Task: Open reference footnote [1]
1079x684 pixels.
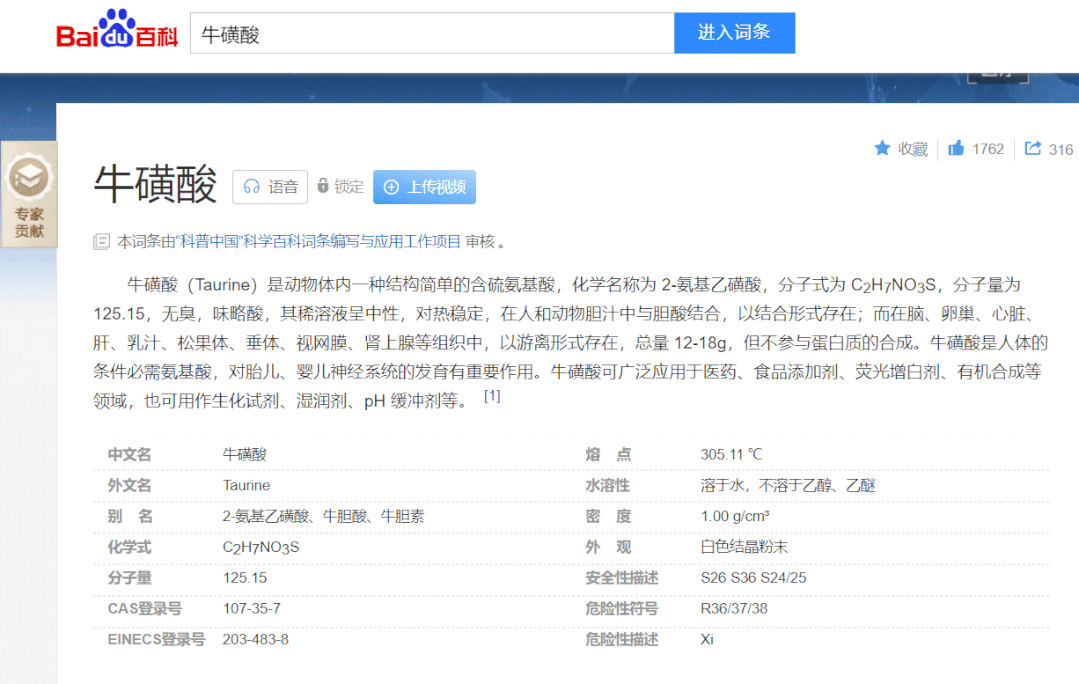Action: (x=492, y=396)
